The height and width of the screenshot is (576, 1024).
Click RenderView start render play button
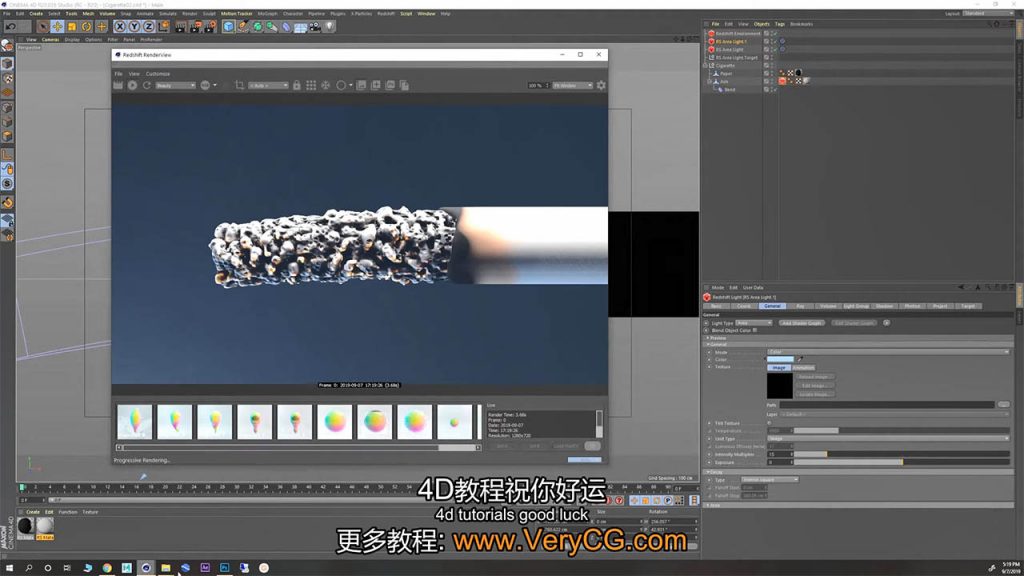point(133,86)
